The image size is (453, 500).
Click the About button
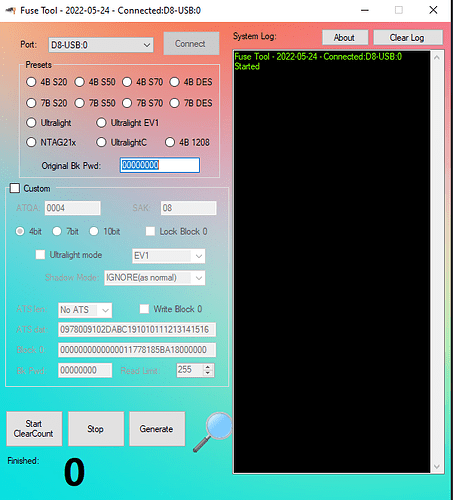(x=345, y=37)
